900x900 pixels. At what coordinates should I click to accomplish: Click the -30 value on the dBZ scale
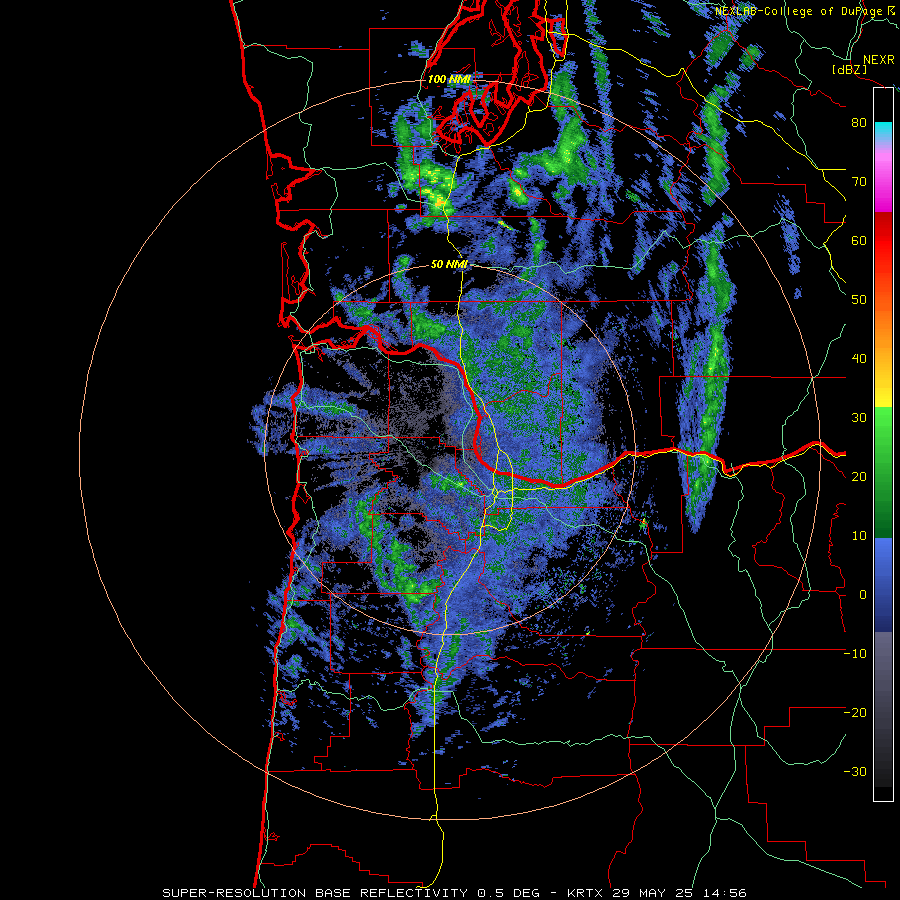tap(856, 771)
